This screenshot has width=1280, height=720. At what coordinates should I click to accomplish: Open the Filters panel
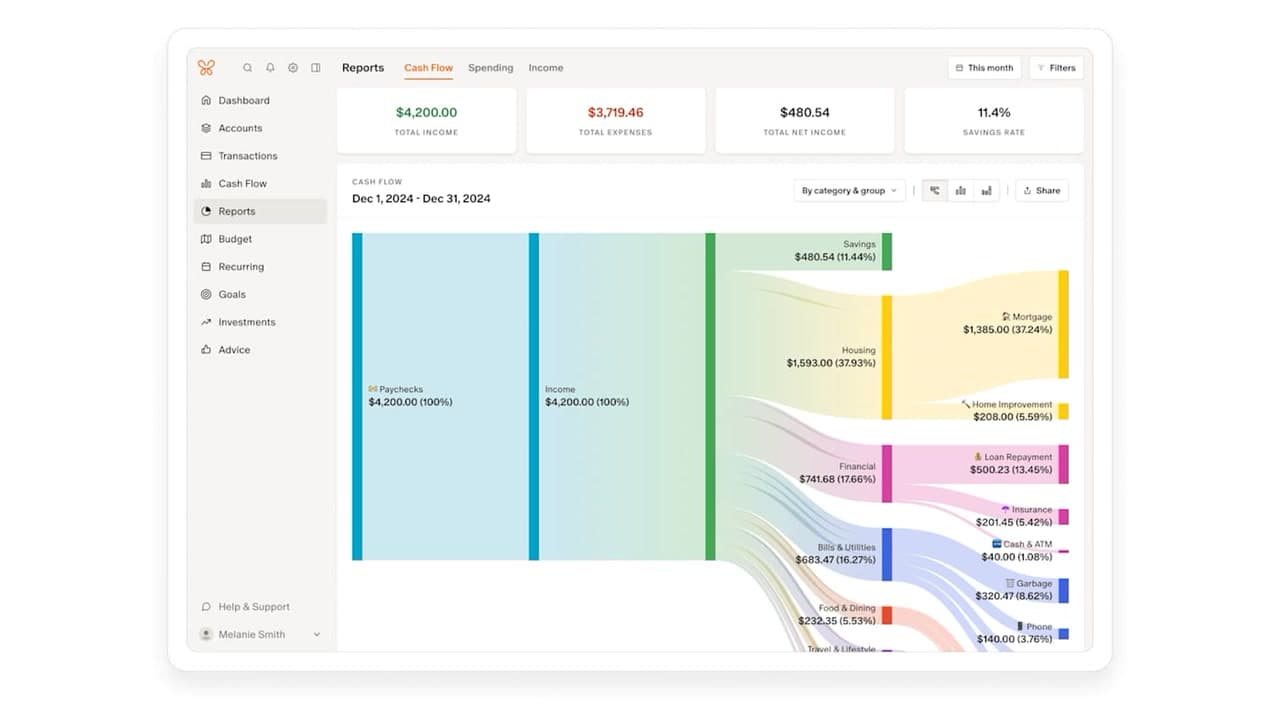1056,67
